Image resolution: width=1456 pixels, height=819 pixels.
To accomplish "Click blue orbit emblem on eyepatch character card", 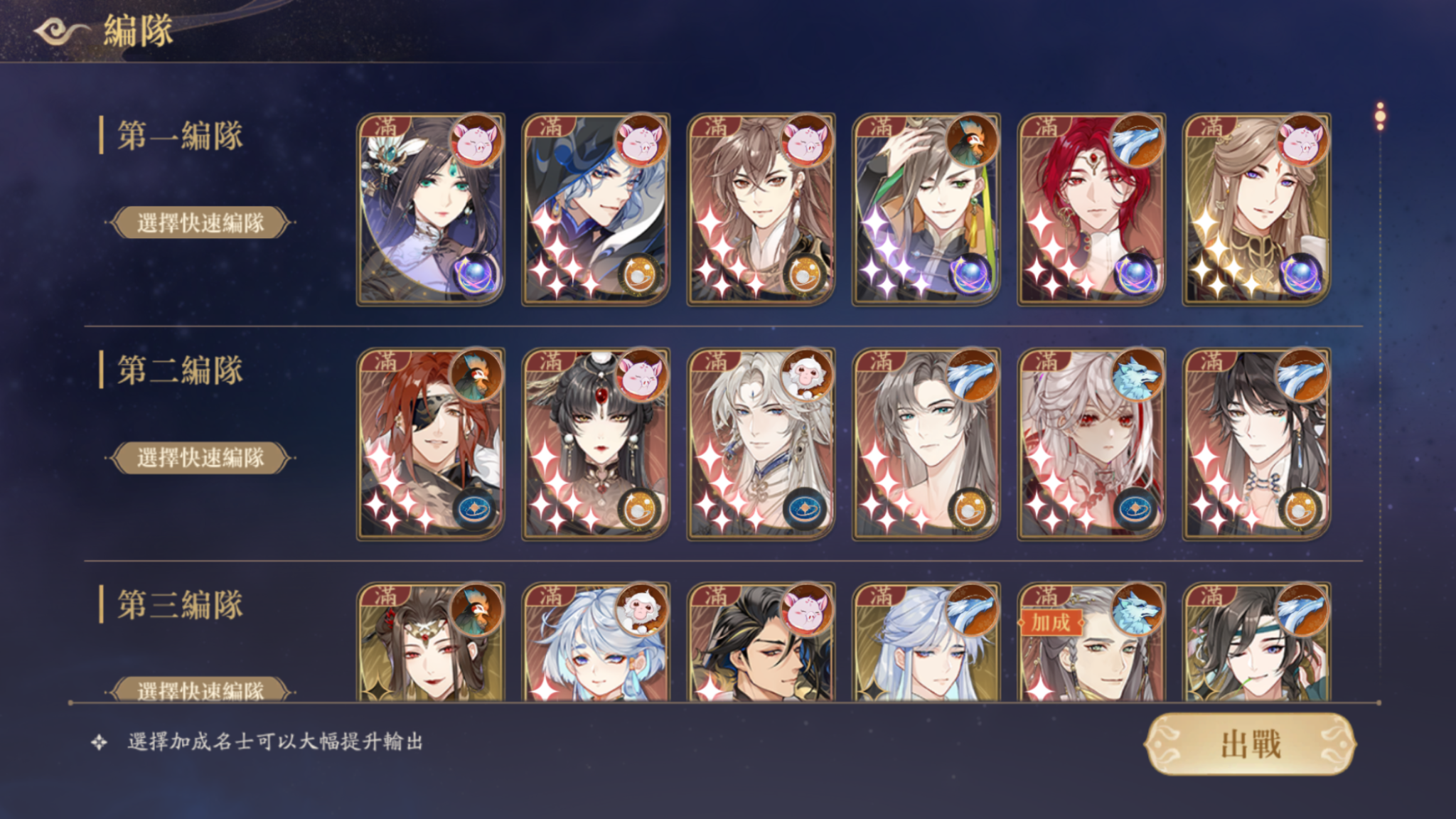I will tap(476, 509).
